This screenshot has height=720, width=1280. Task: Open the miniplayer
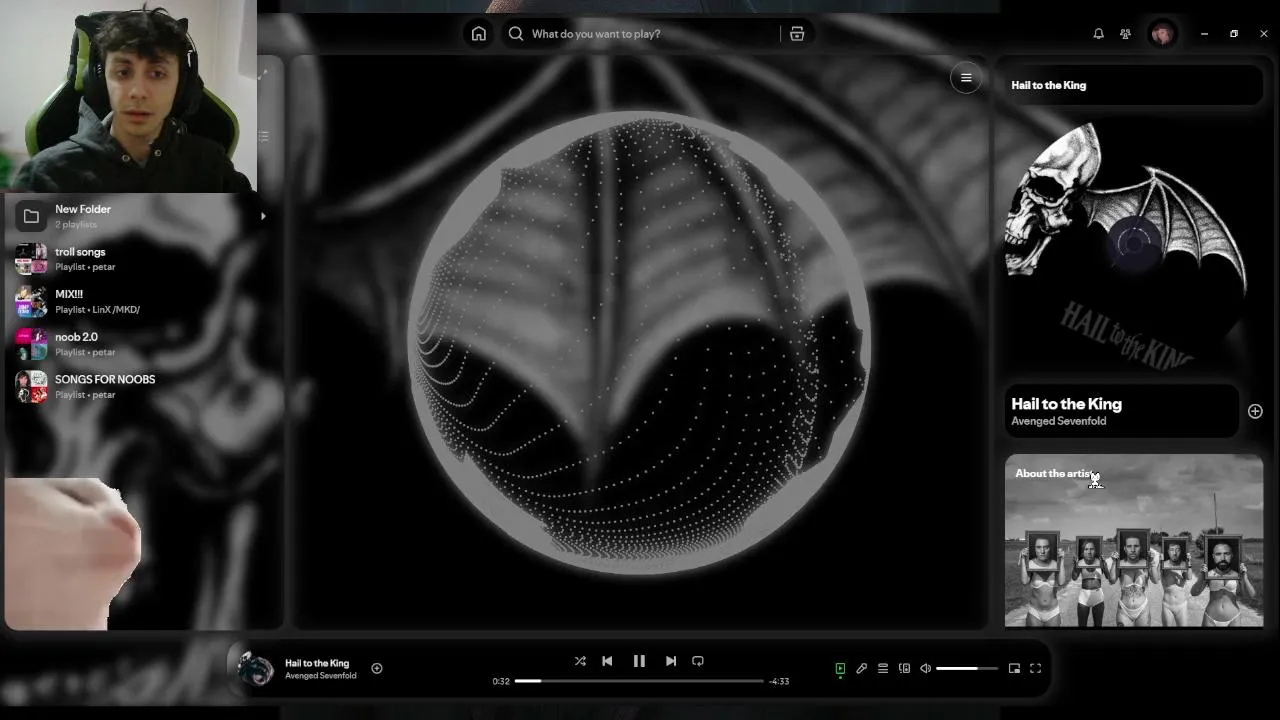(1014, 668)
